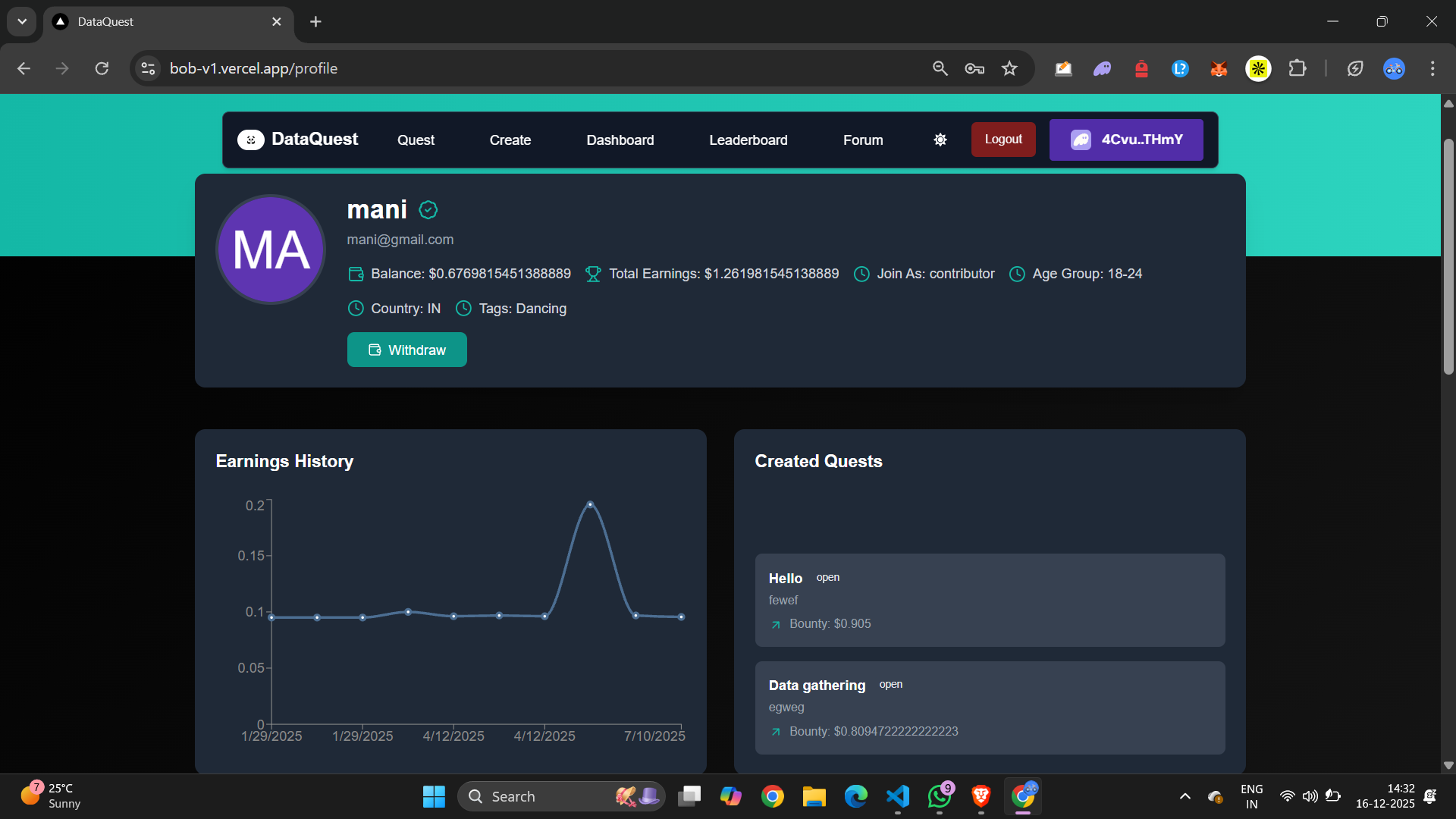
Task: Open the browser Extensions puzzle icon
Action: click(1298, 68)
